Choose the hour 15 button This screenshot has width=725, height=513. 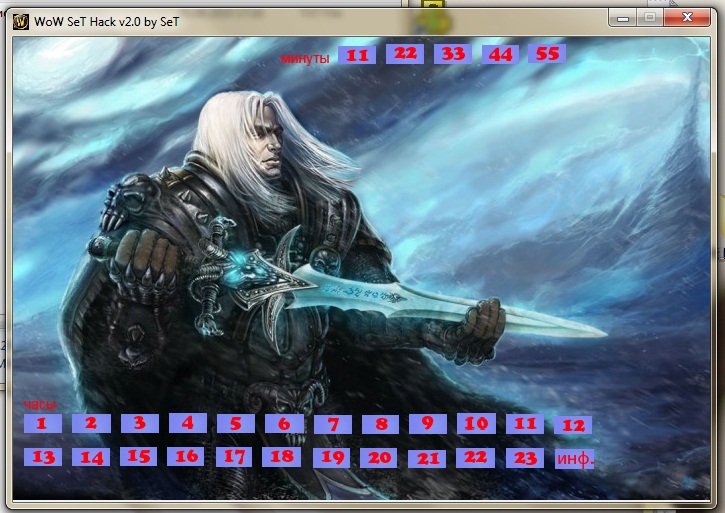138,456
